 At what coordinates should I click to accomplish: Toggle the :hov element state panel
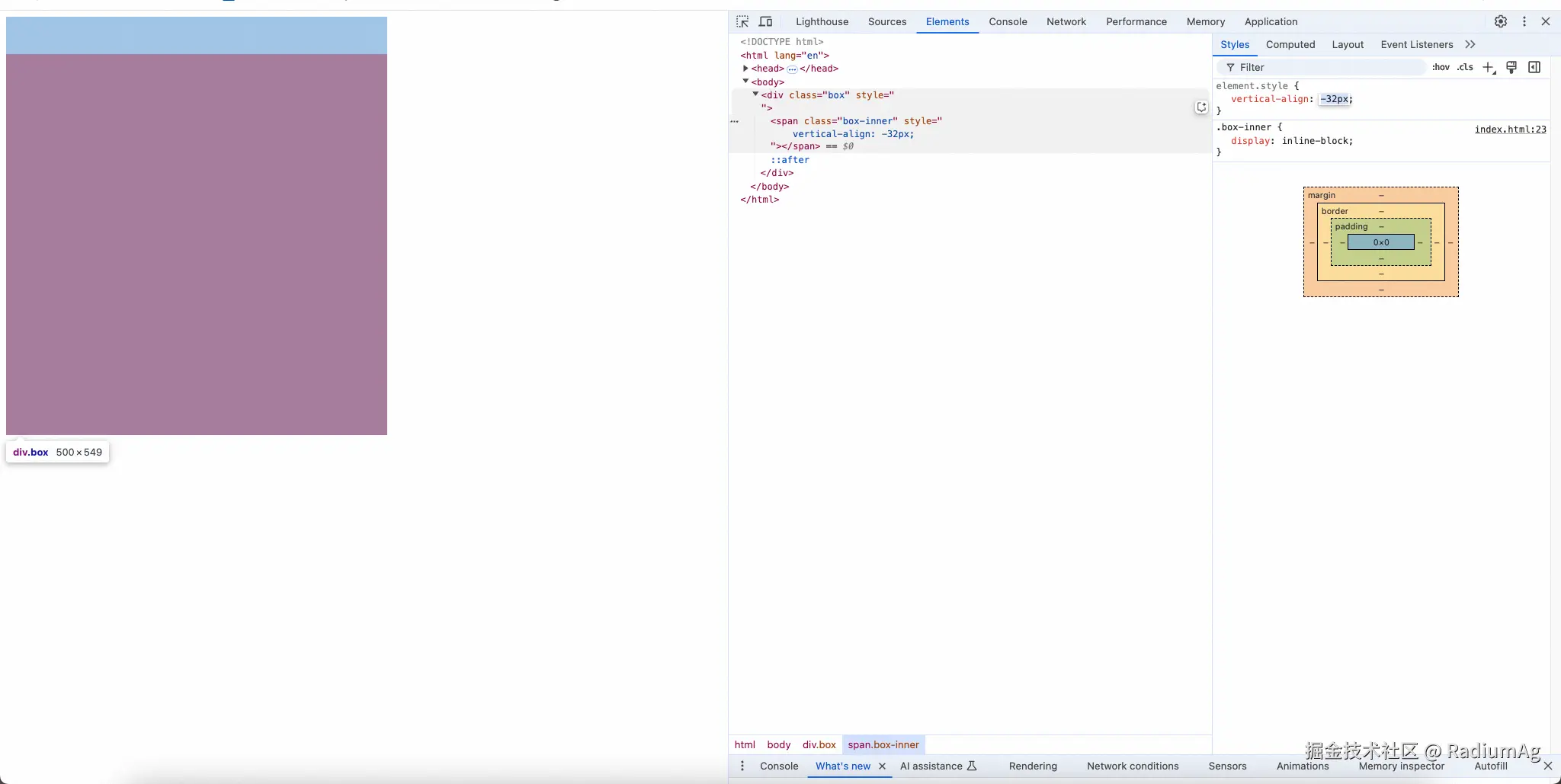point(1441,67)
